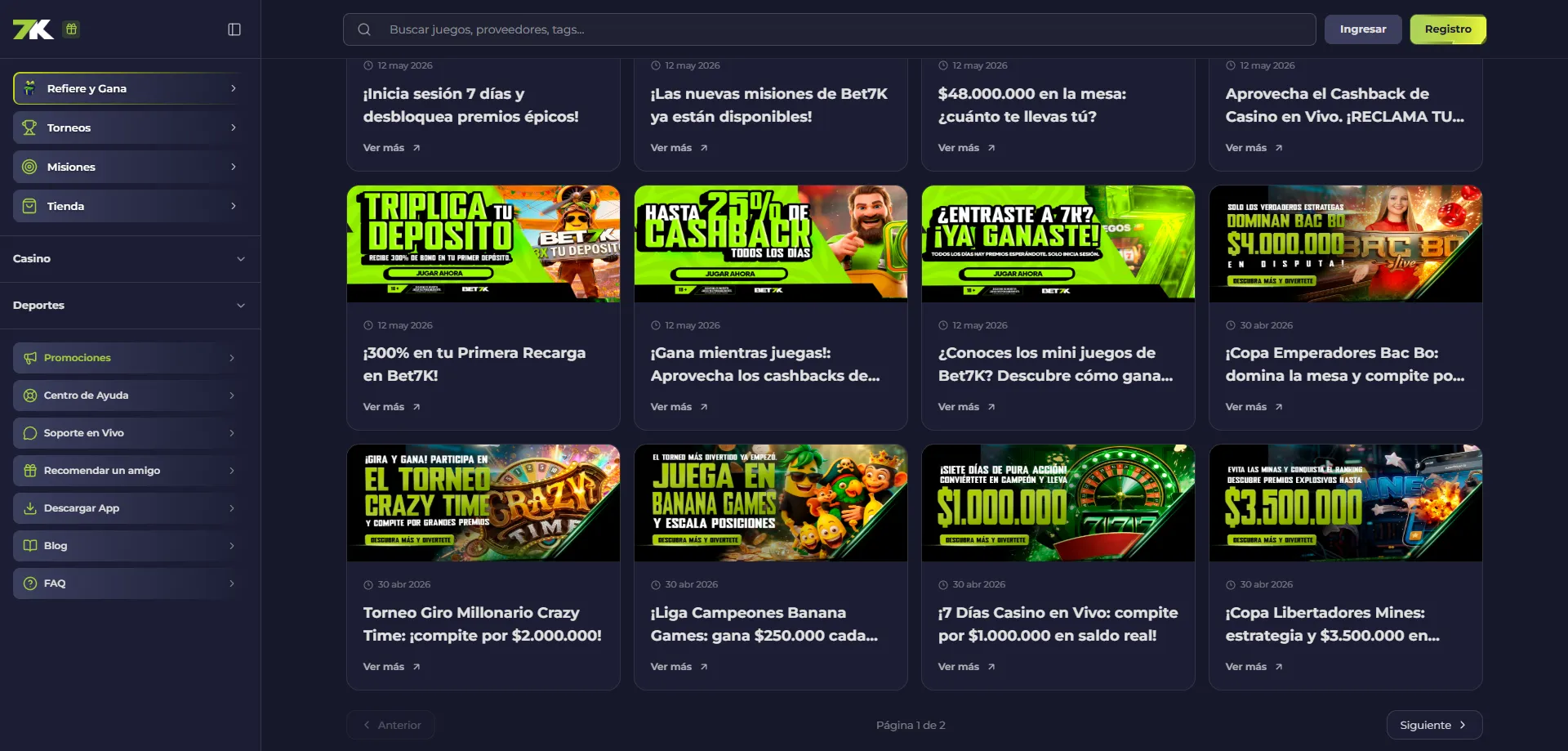Click the Recomendar un amigo gift icon
The height and width of the screenshot is (751, 1568).
pos(30,471)
